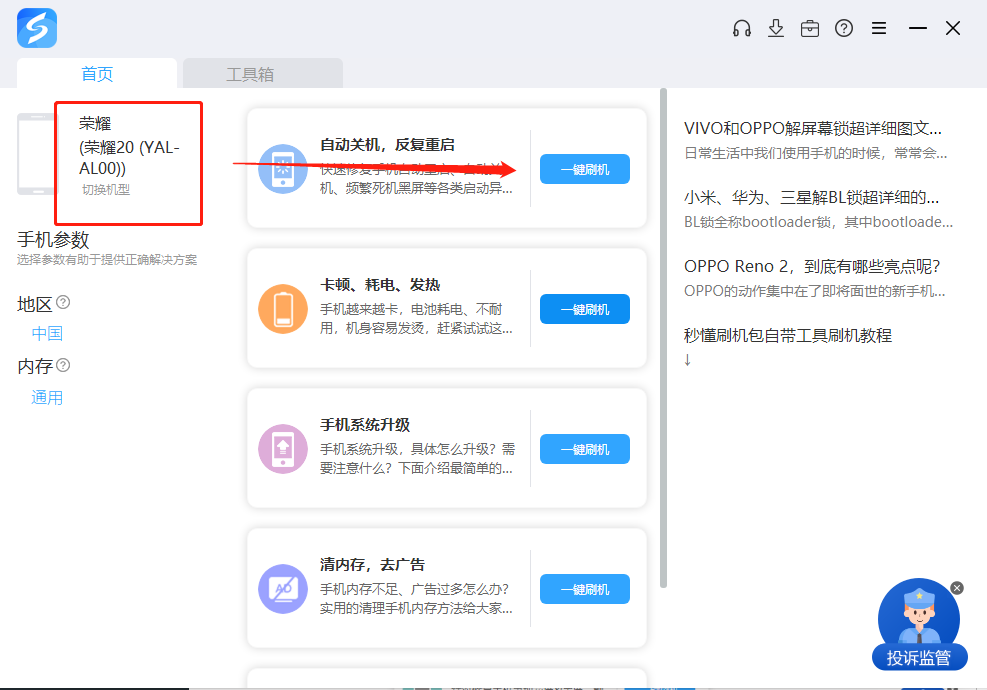The image size is (987, 690).
Task: Click the phone outline device image
Action: point(37,154)
